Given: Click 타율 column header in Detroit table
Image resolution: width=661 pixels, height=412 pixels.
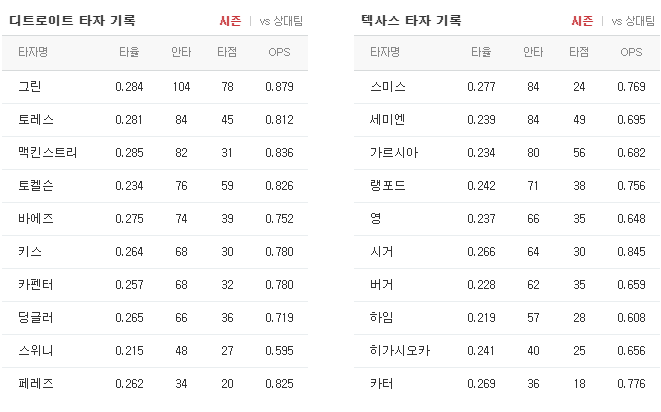Looking at the screenshot, I should (x=129, y=52).
